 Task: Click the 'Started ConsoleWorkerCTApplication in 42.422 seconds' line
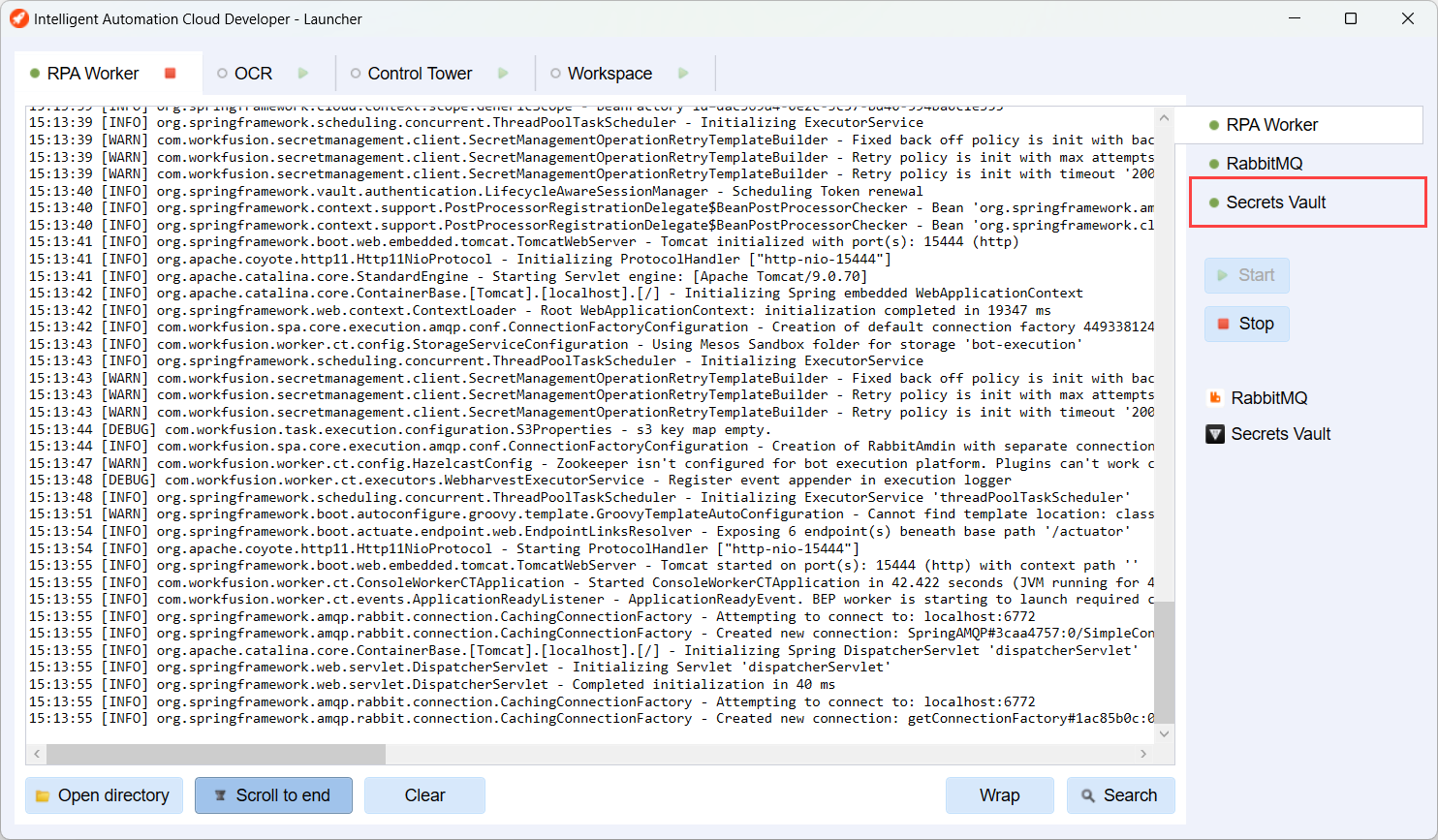tap(591, 582)
